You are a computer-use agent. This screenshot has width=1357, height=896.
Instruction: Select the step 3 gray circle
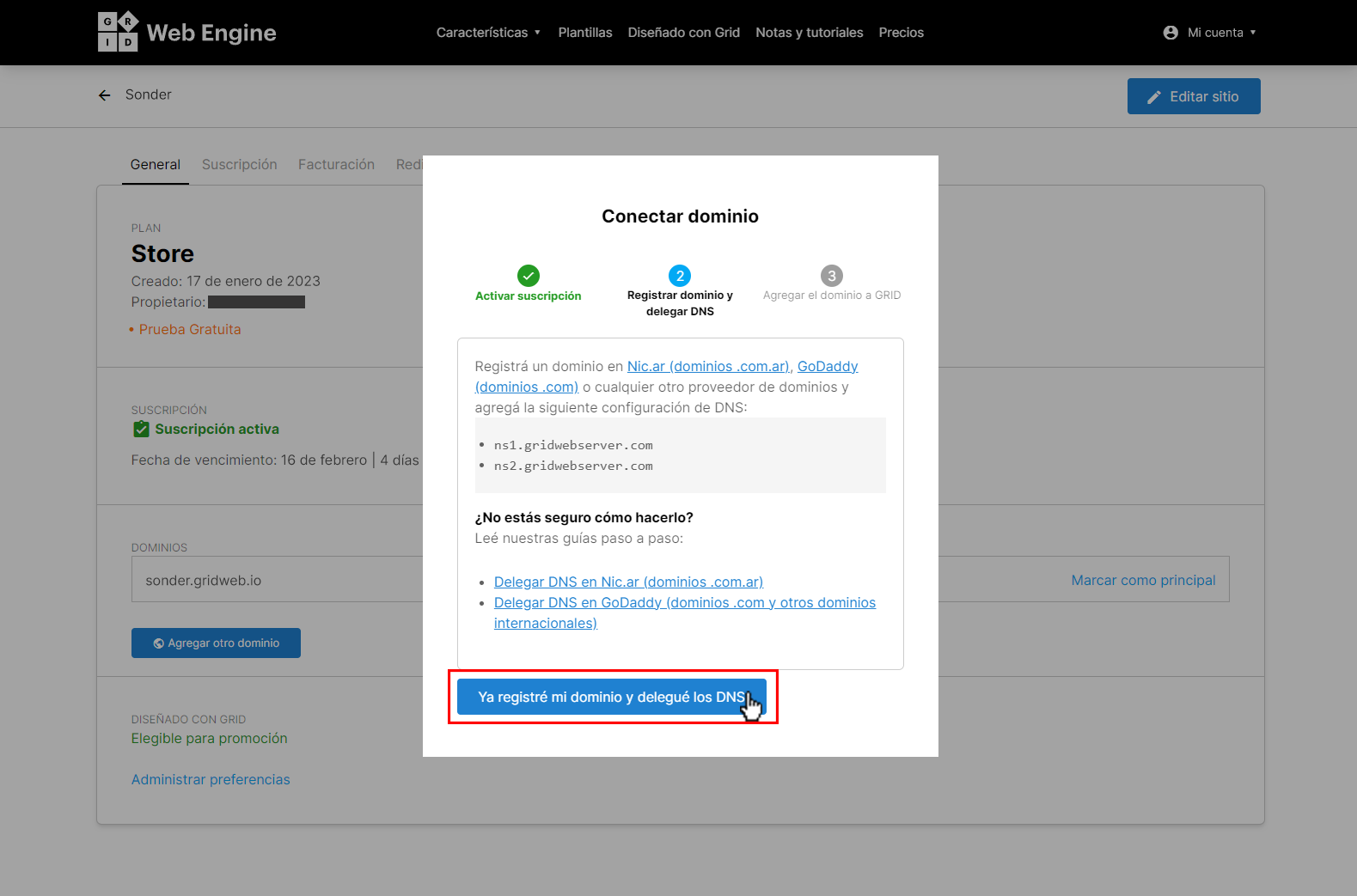[832, 276]
